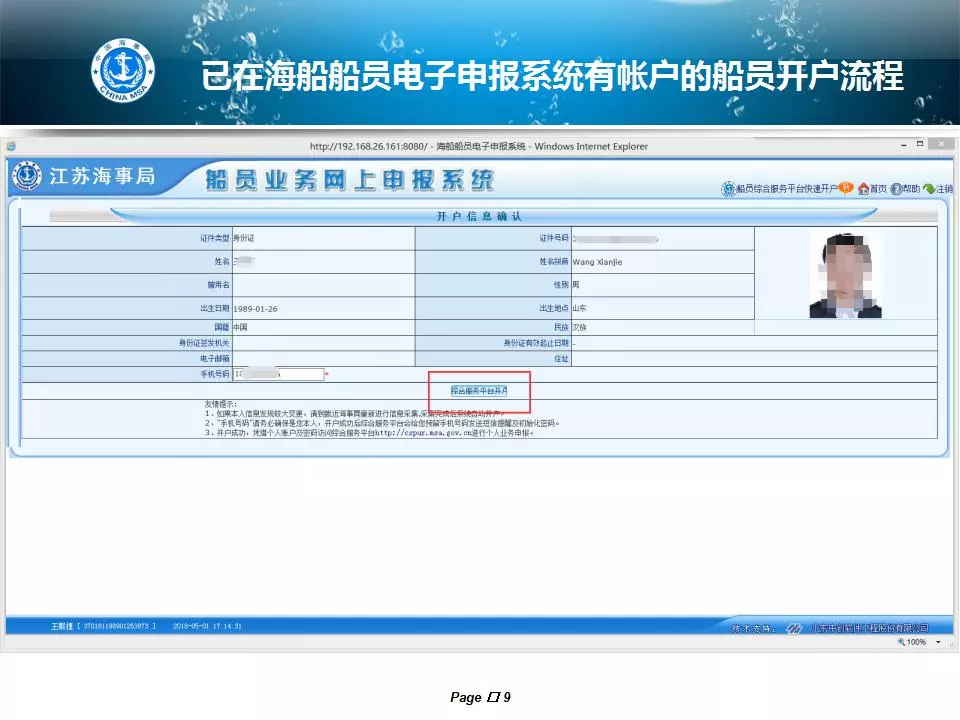Log out via the 注销 icon
The width and height of the screenshot is (960, 720).
point(929,188)
